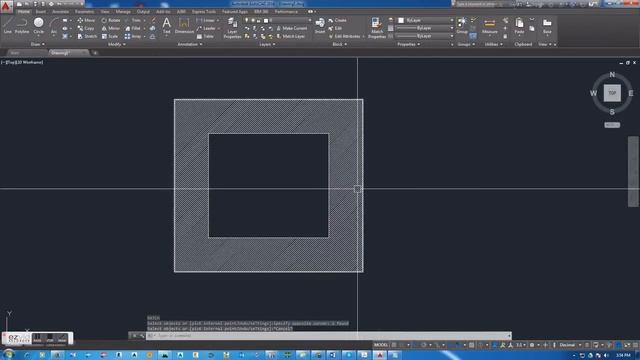Open Layer Properties manager
This screenshot has width=640, height=360.
click(232, 28)
